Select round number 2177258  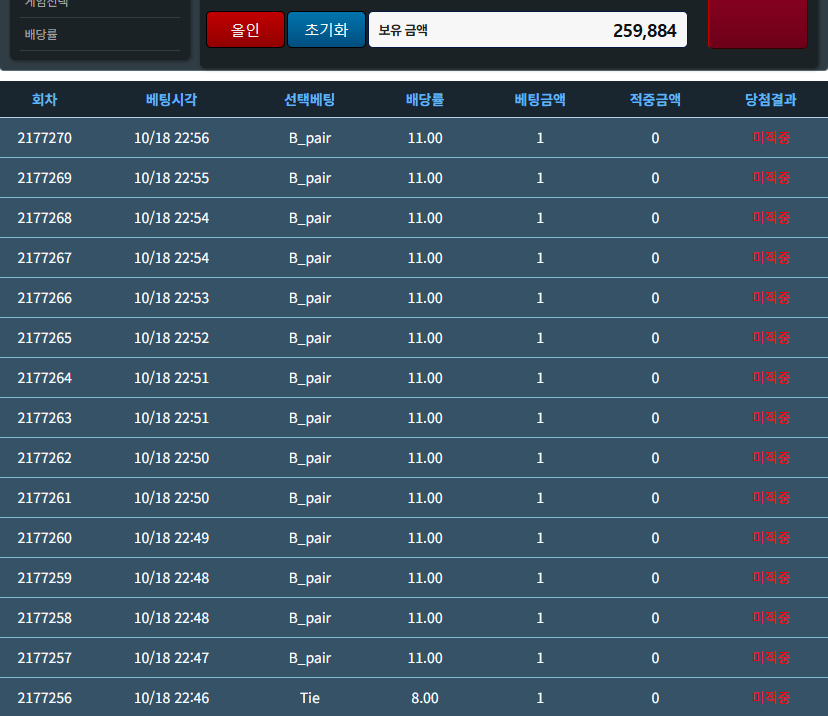(x=44, y=618)
